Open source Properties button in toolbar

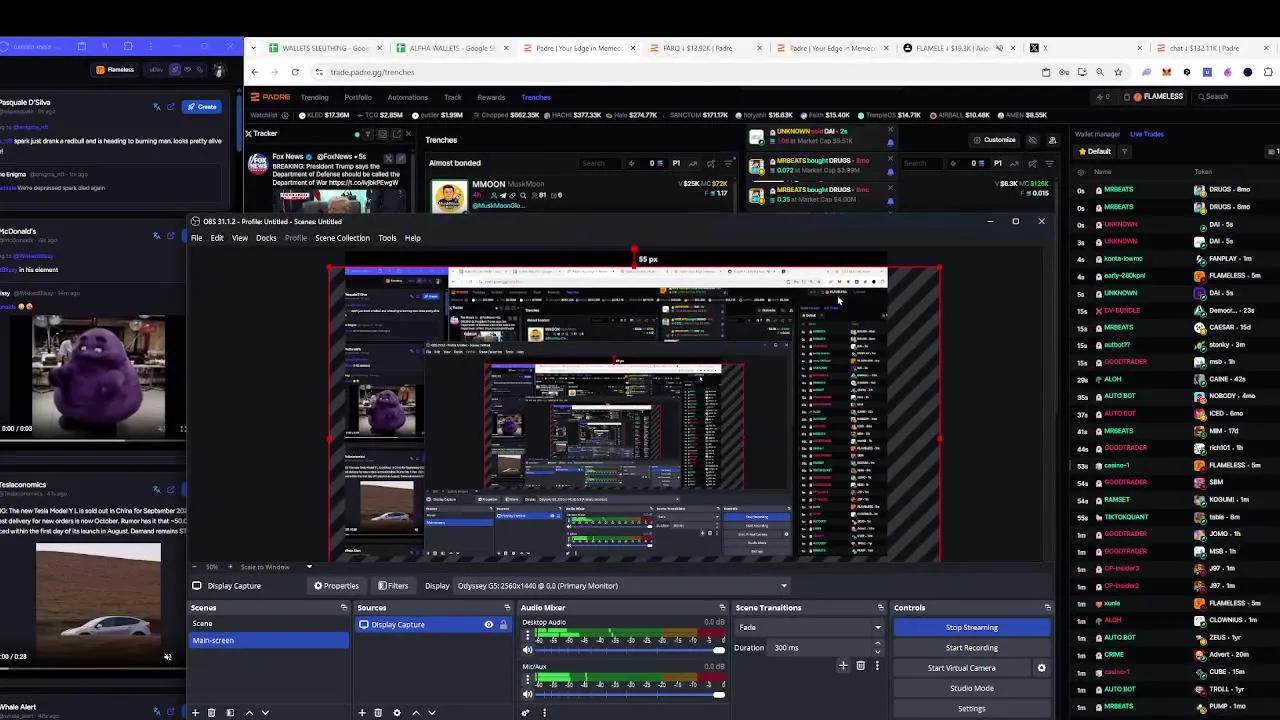tap(336, 586)
